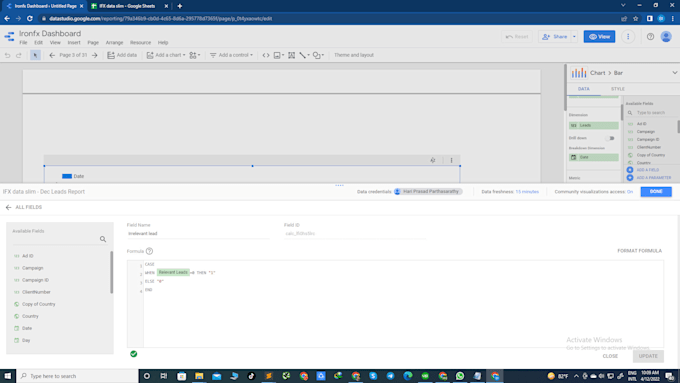Screen dimensions: 680x383
Task: Toggle the Drill down switch
Action: tap(610, 138)
